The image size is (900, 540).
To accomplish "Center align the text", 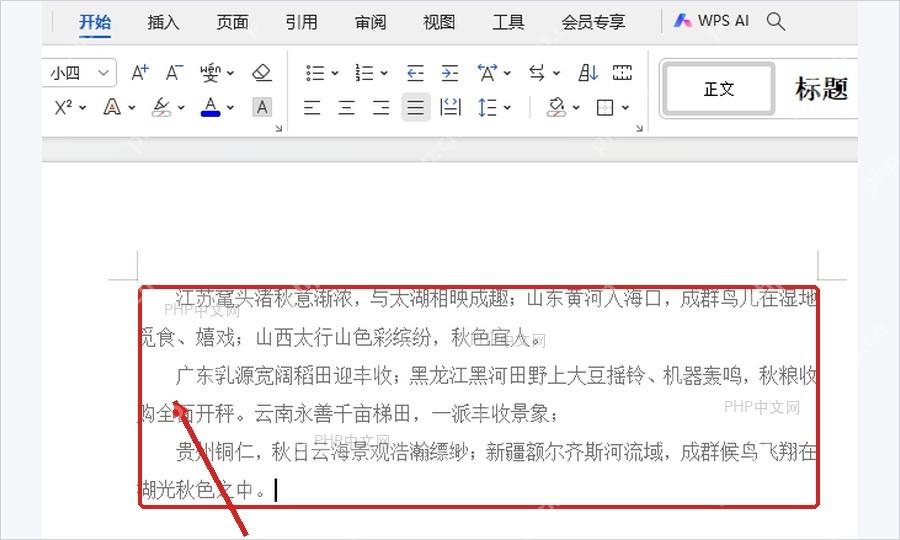I will 346,107.
